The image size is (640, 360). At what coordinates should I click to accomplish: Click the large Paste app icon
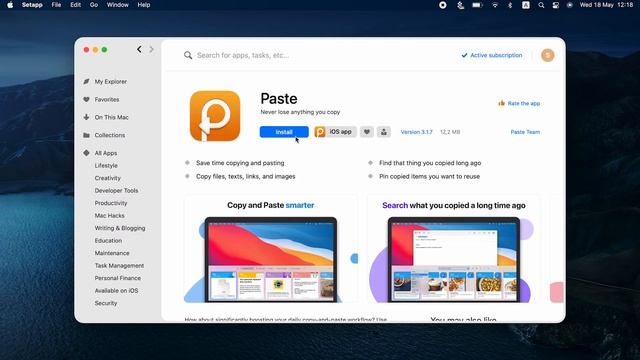click(215, 116)
